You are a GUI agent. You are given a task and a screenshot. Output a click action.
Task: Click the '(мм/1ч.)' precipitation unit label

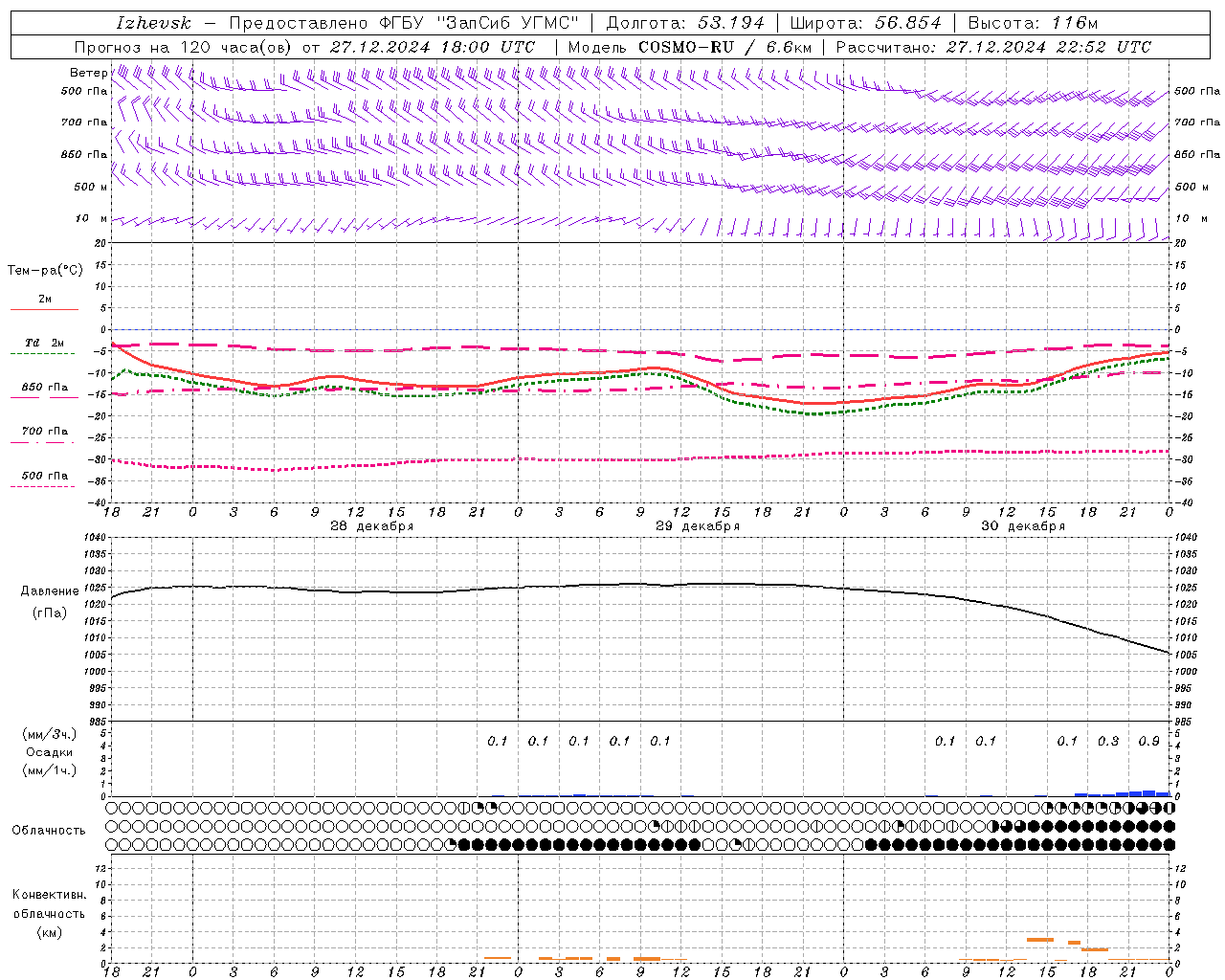click(x=49, y=770)
